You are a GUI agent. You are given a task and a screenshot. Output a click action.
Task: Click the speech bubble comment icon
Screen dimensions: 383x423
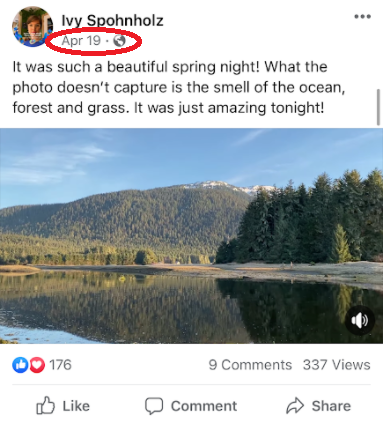(154, 406)
